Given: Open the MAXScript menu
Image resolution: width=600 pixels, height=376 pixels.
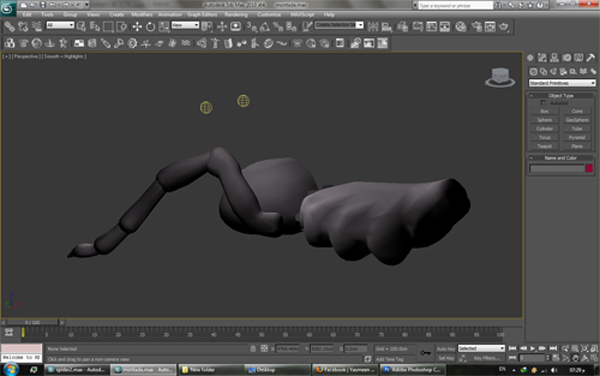Looking at the screenshot, I should coord(302,15).
